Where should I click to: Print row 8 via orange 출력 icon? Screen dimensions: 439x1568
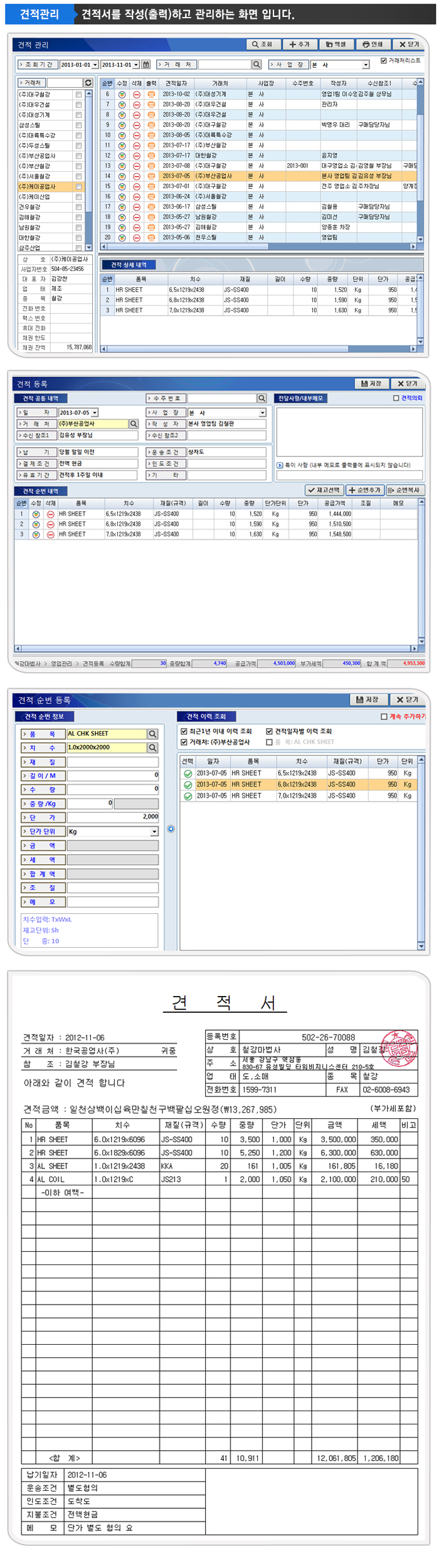pos(151,115)
